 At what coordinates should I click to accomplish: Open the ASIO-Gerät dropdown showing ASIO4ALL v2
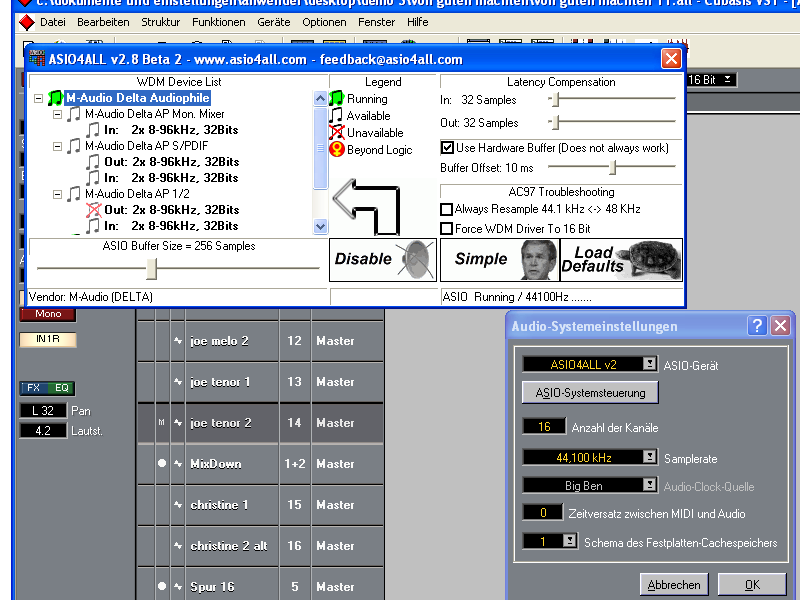point(649,364)
